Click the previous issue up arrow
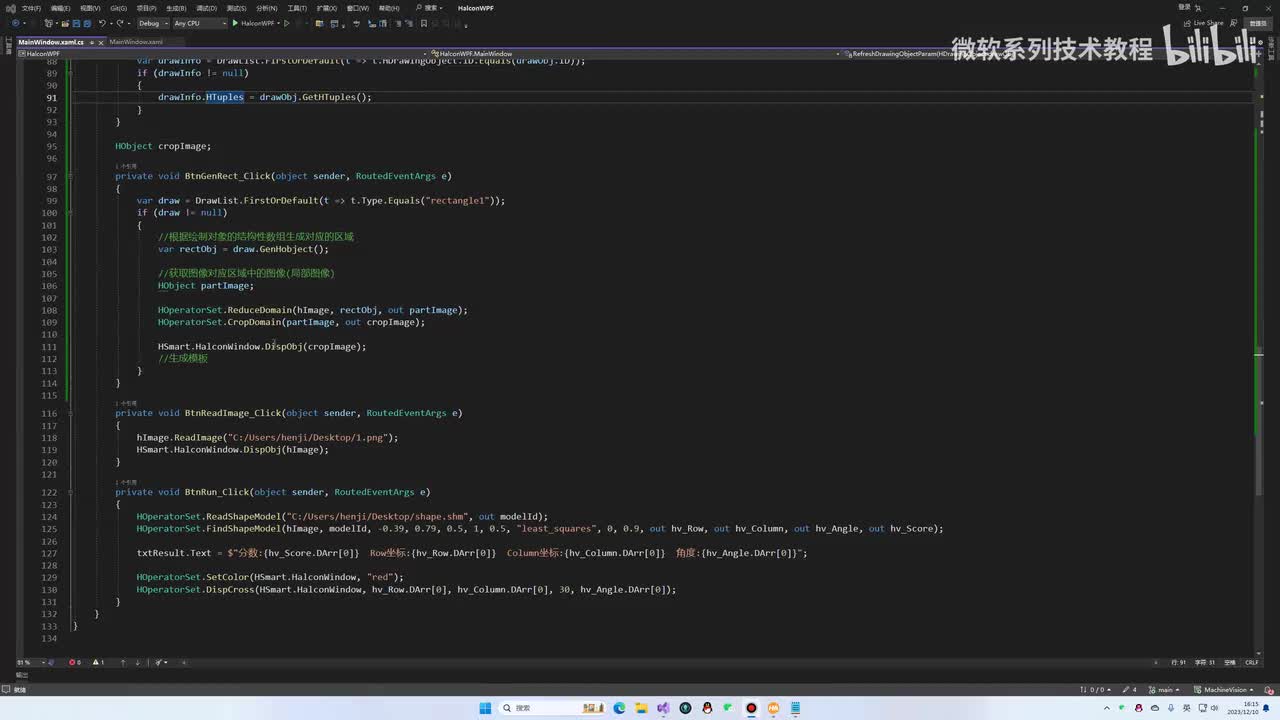Image resolution: width=1280 pixels, height=720 pixels. pyautogui.click(x=123, y=662)
